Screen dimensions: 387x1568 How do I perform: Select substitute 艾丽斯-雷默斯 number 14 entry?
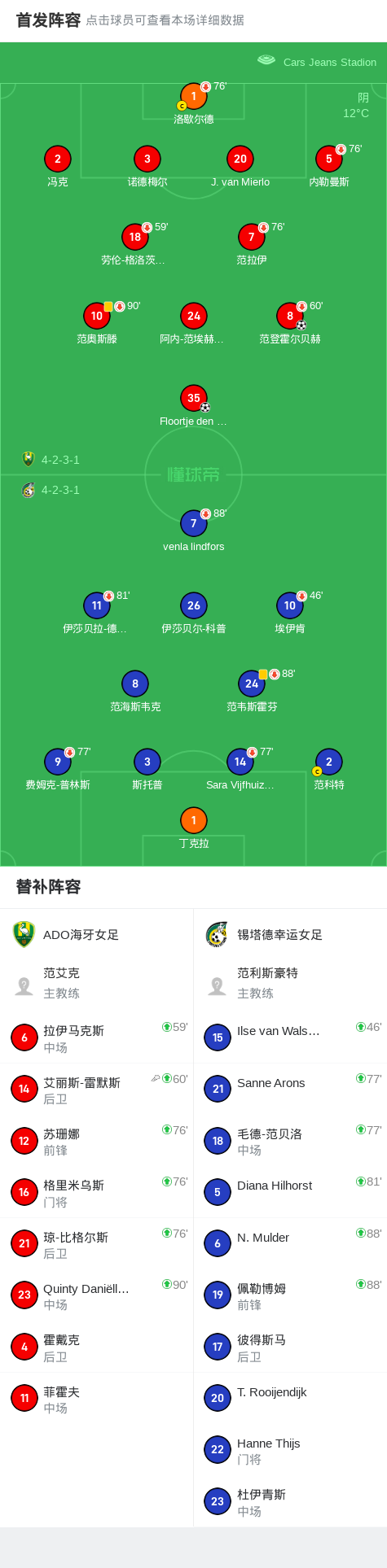pos(97,1089)
